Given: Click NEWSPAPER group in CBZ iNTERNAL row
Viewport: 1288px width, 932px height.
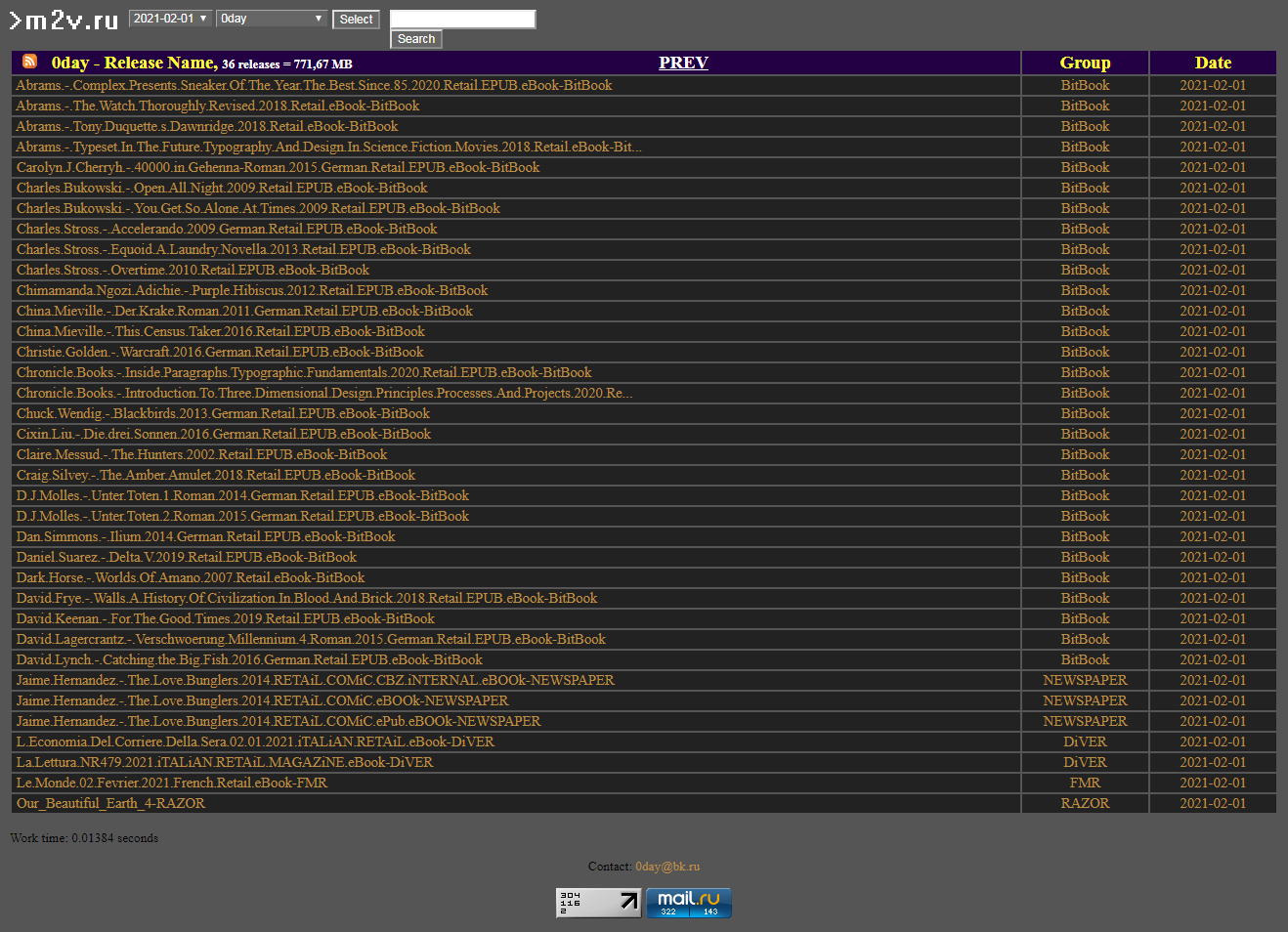Looking at the screenshot, I should click(1086, 680).
